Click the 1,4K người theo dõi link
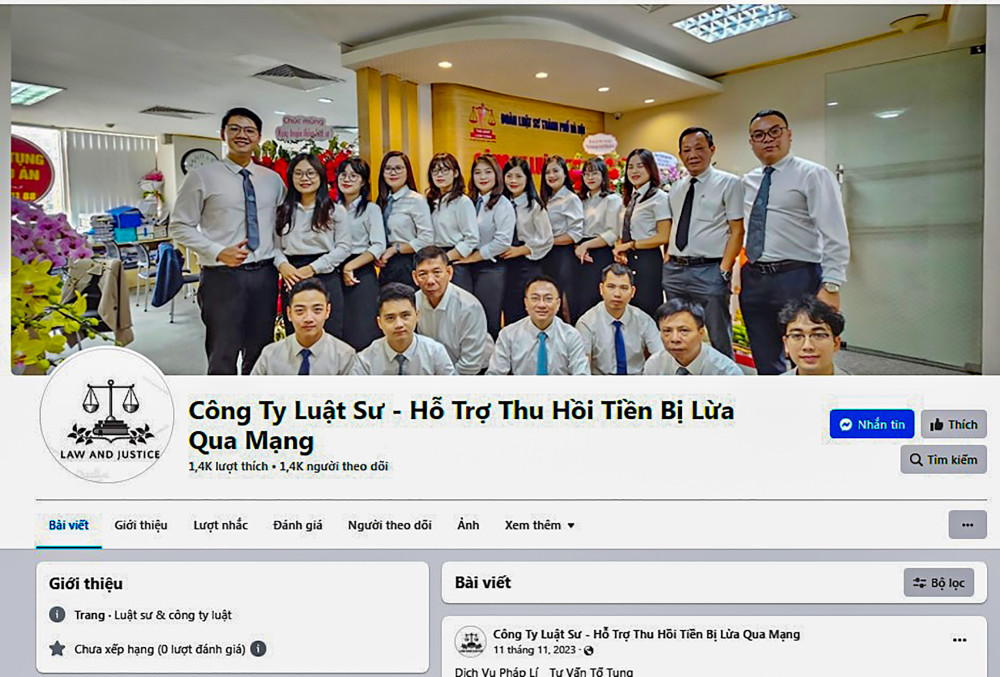1000x677 pixels. (334, 467)
